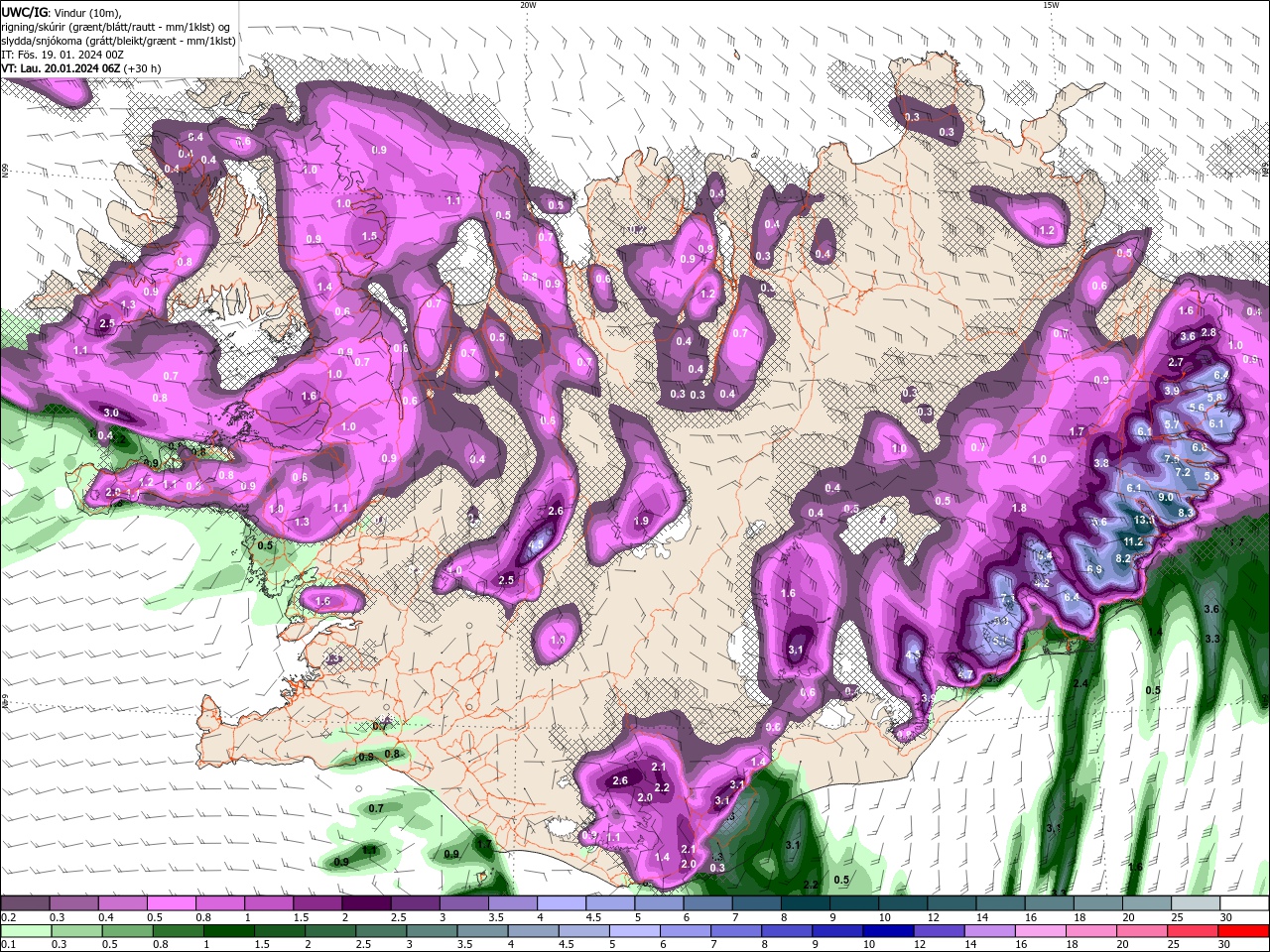Viewport: 1270px width, 952px height.
Task: Click the bright red 30 swatch in lower legend
Action: [1243, 931]
